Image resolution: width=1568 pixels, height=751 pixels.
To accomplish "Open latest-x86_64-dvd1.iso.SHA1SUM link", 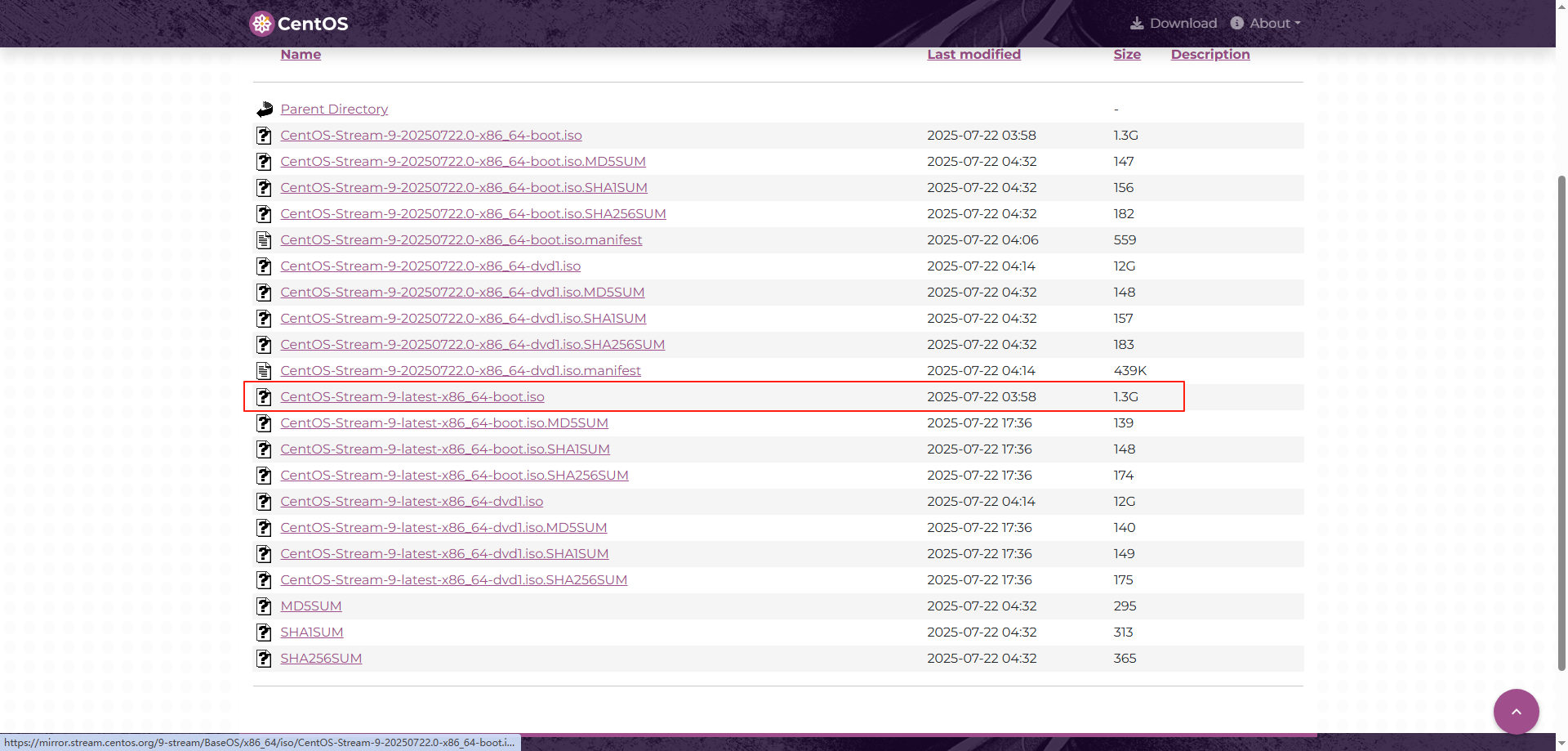I will click(x=444, y=553).
